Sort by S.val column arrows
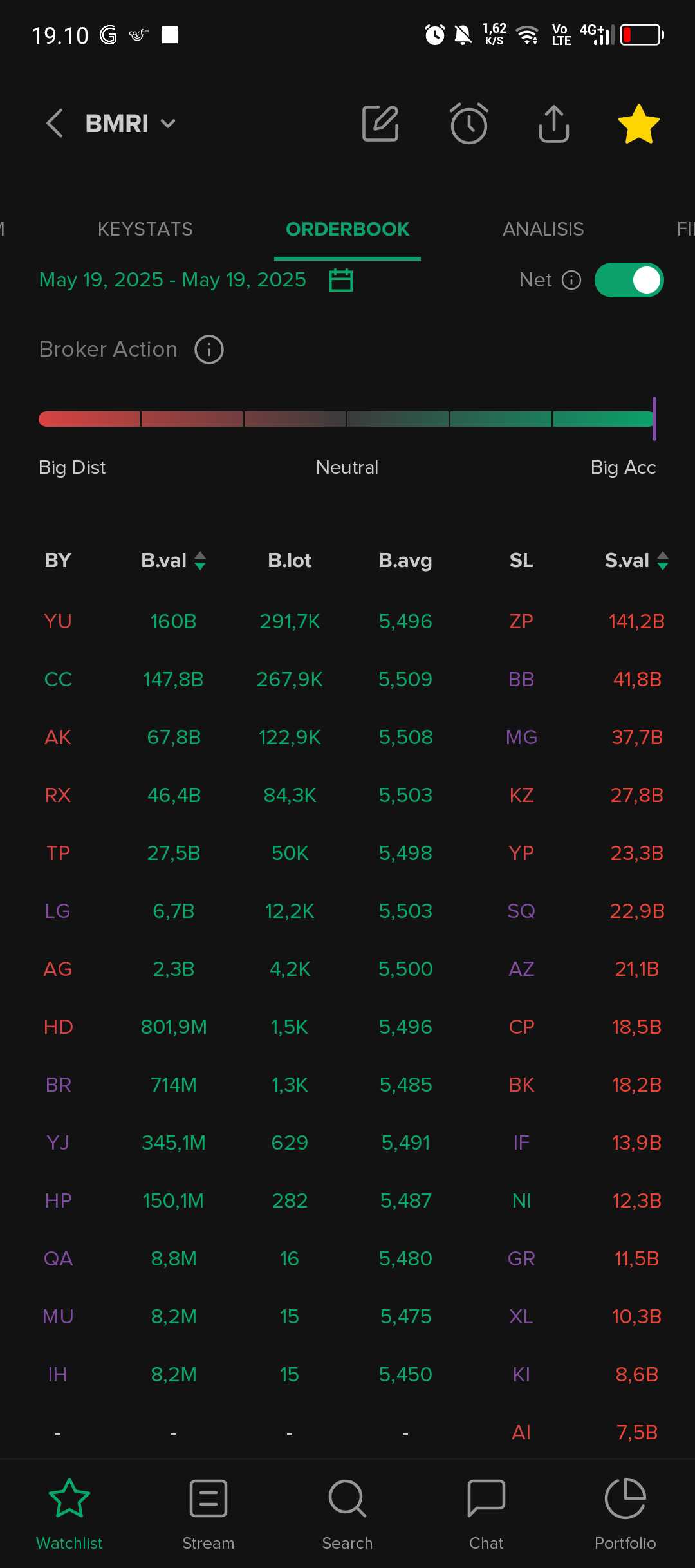The width and height of the screenshot is (695, 1568). (x=663, y=561)
